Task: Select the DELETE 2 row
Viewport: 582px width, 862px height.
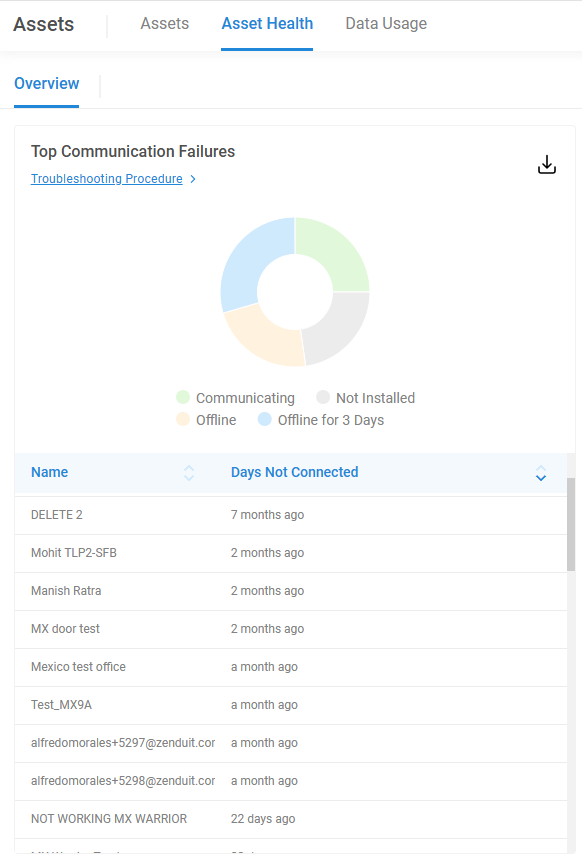Action: (x=291, y=515)
